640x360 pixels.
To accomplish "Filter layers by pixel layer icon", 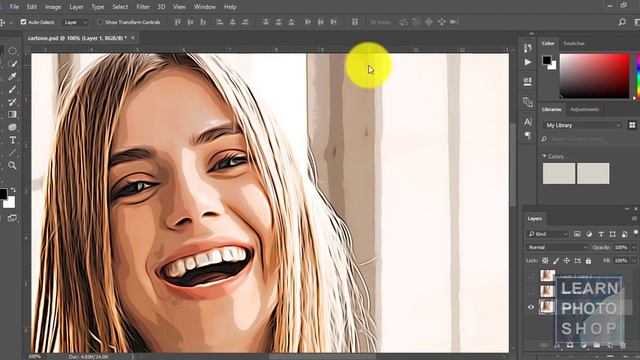I will click(577, 234).
